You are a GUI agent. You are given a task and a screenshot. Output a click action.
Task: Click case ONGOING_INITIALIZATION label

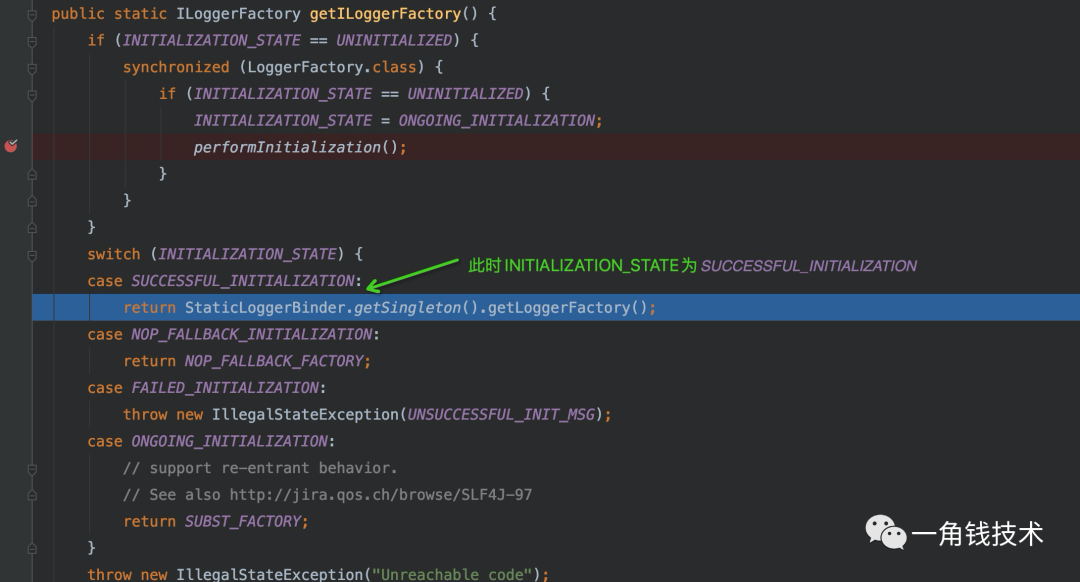click(x=211, y=441)
